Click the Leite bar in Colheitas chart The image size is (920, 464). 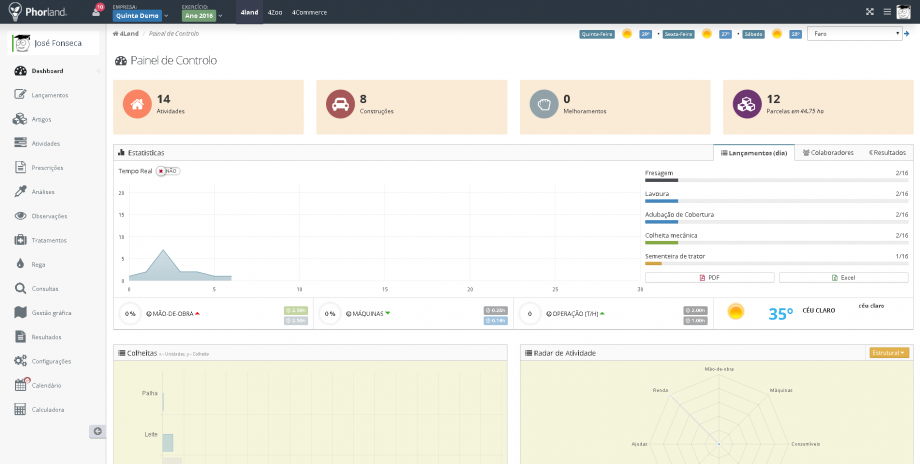coord(168,443)
